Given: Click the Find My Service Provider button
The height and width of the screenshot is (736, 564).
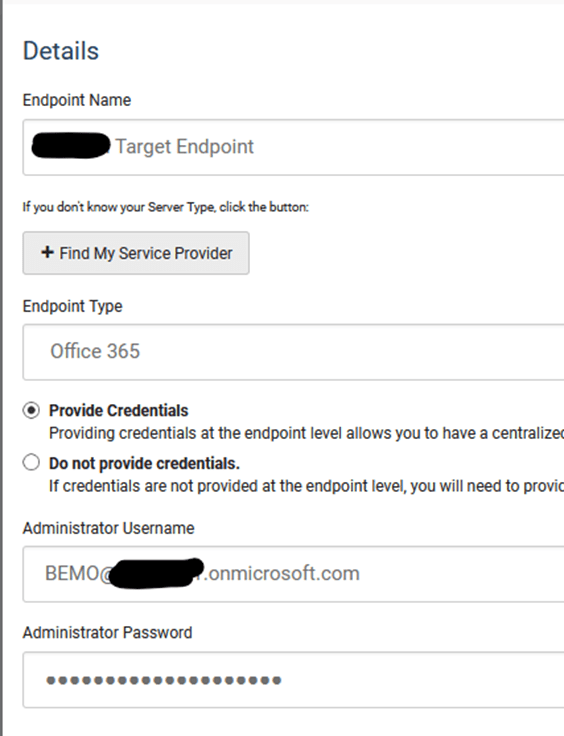Looking at the screenshot, I should point(136,253).
